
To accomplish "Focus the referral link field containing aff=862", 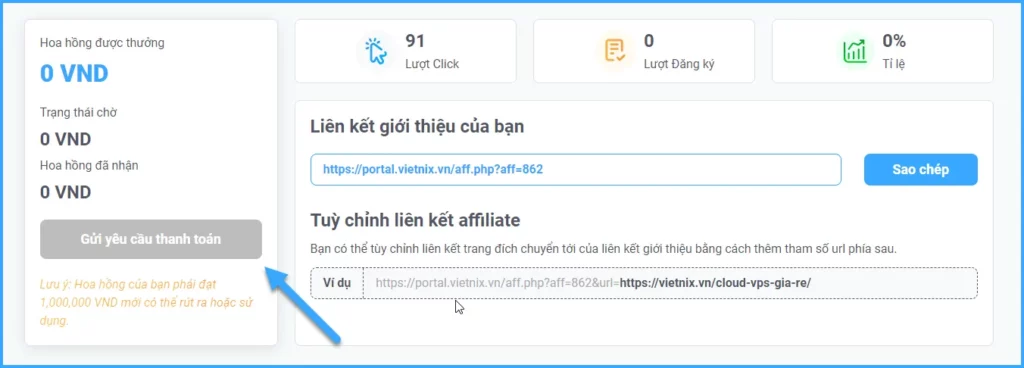I will pos(575,170).
